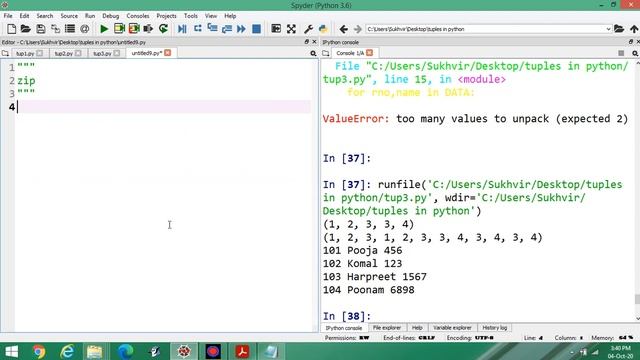The width and height of the screenshot is (640, 360).
Task: Switch to the tup3.py editor tab
Action: (102, 53)
